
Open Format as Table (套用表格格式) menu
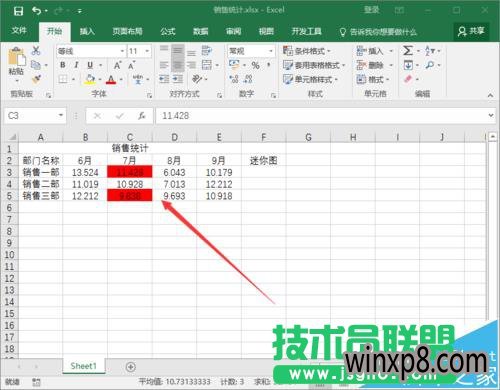[314, 65]
